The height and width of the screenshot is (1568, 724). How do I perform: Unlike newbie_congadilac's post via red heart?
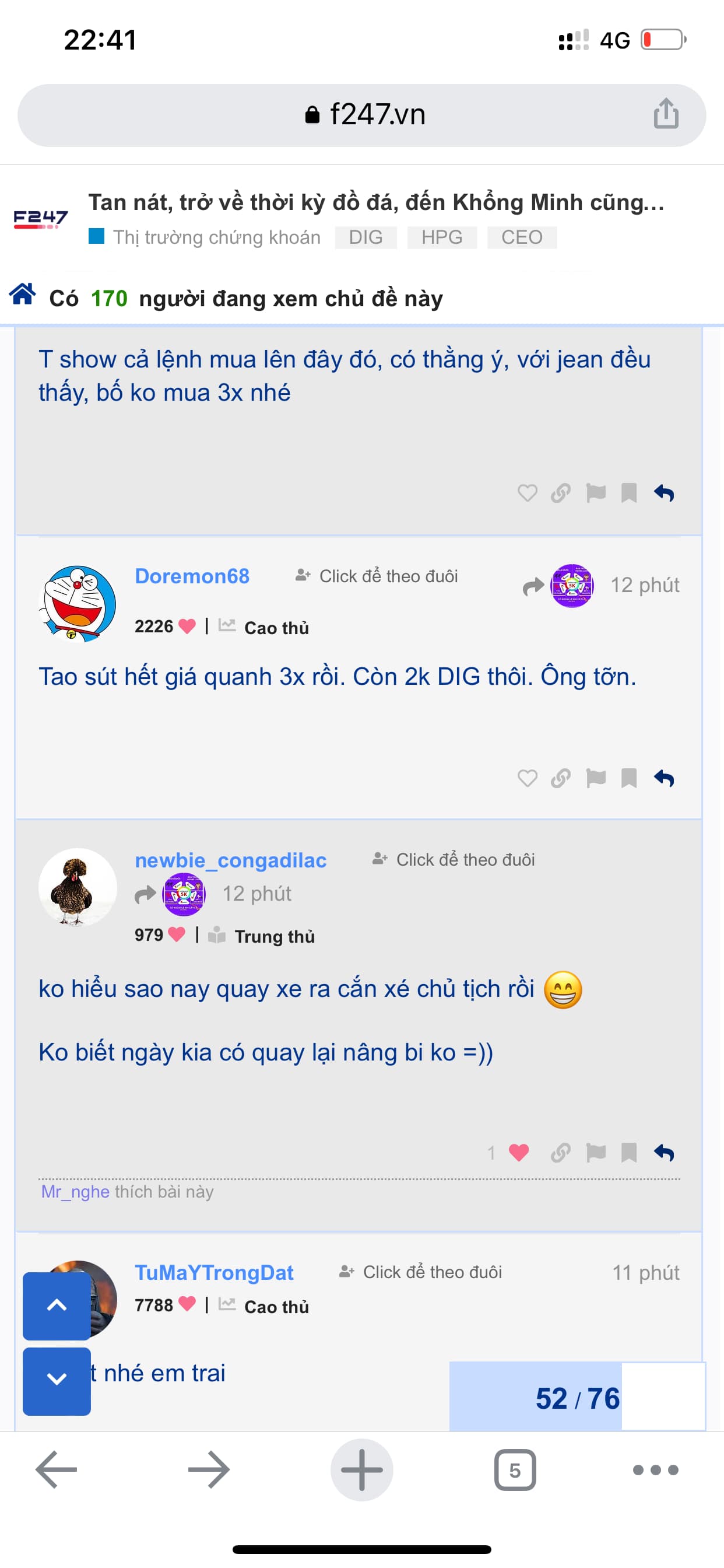(x=519, y=1152)
